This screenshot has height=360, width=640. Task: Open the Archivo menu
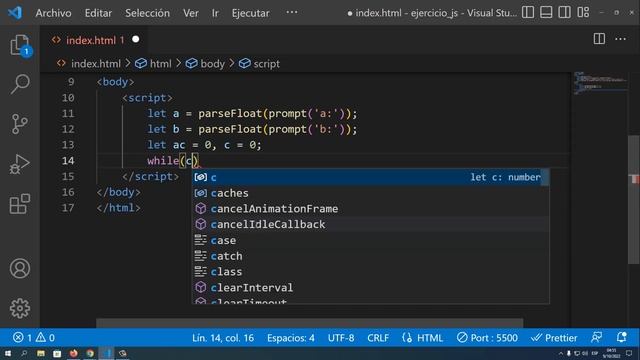coord(53,13)
